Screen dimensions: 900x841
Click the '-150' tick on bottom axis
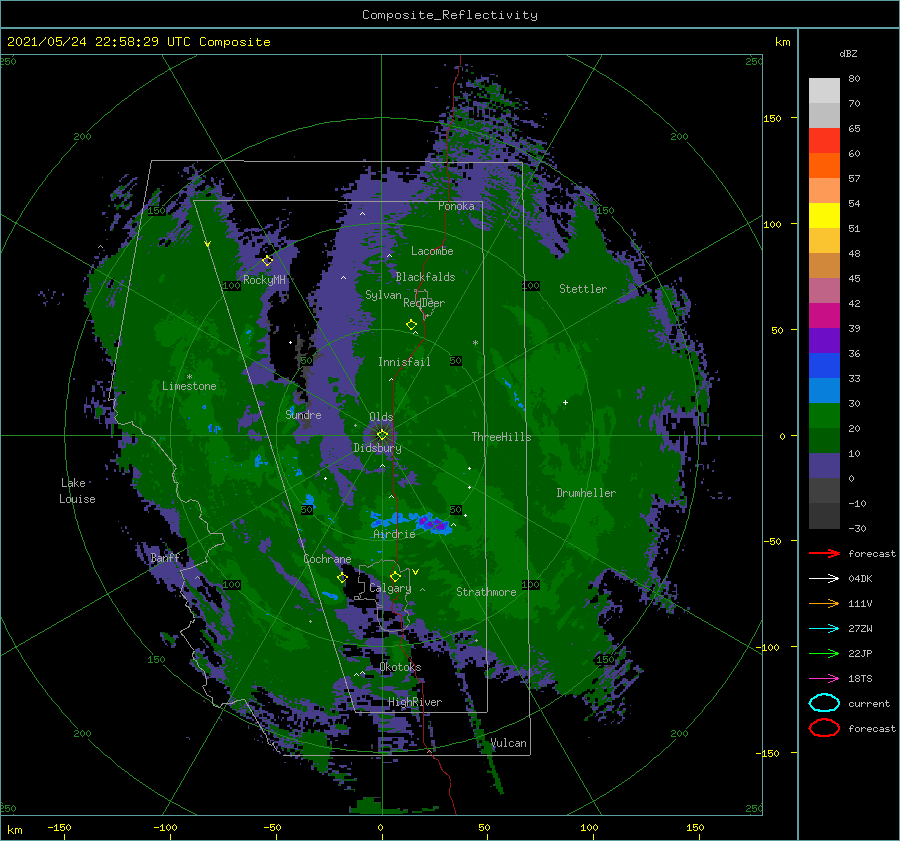coord(59,827)
